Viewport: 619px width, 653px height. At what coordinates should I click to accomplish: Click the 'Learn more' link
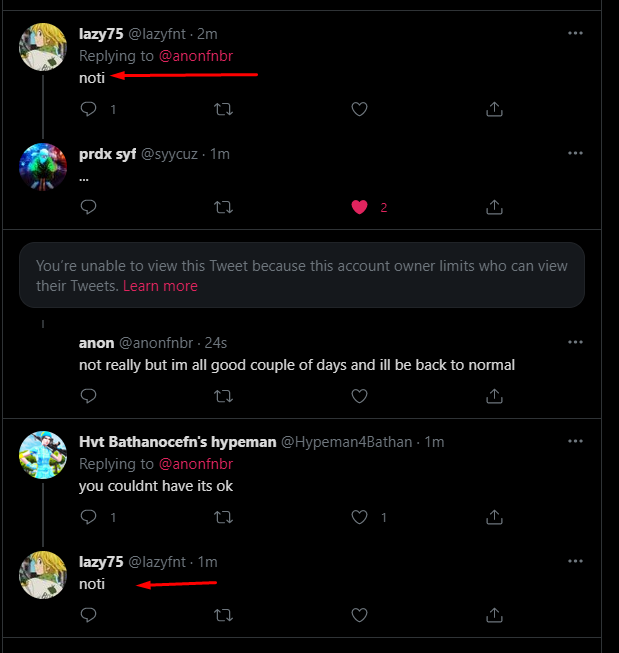click(160, 286)
